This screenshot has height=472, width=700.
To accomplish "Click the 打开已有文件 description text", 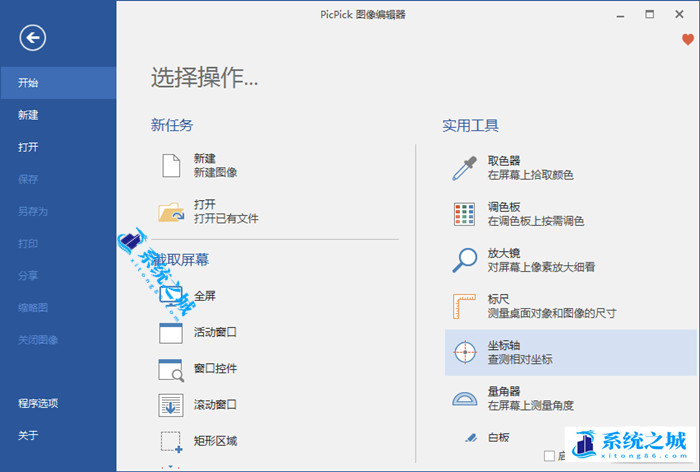I will [x=226, y=219].
